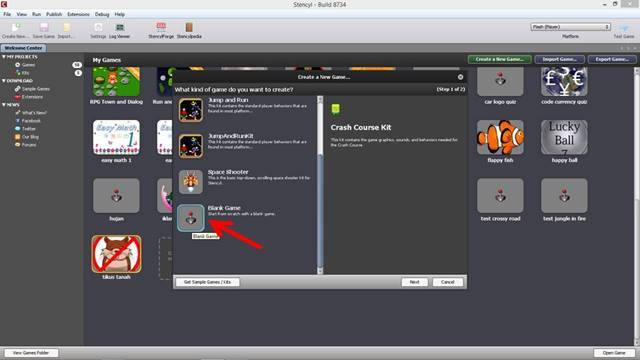Click the Create a New Game button
640x360 pixels.
[500, 59]
